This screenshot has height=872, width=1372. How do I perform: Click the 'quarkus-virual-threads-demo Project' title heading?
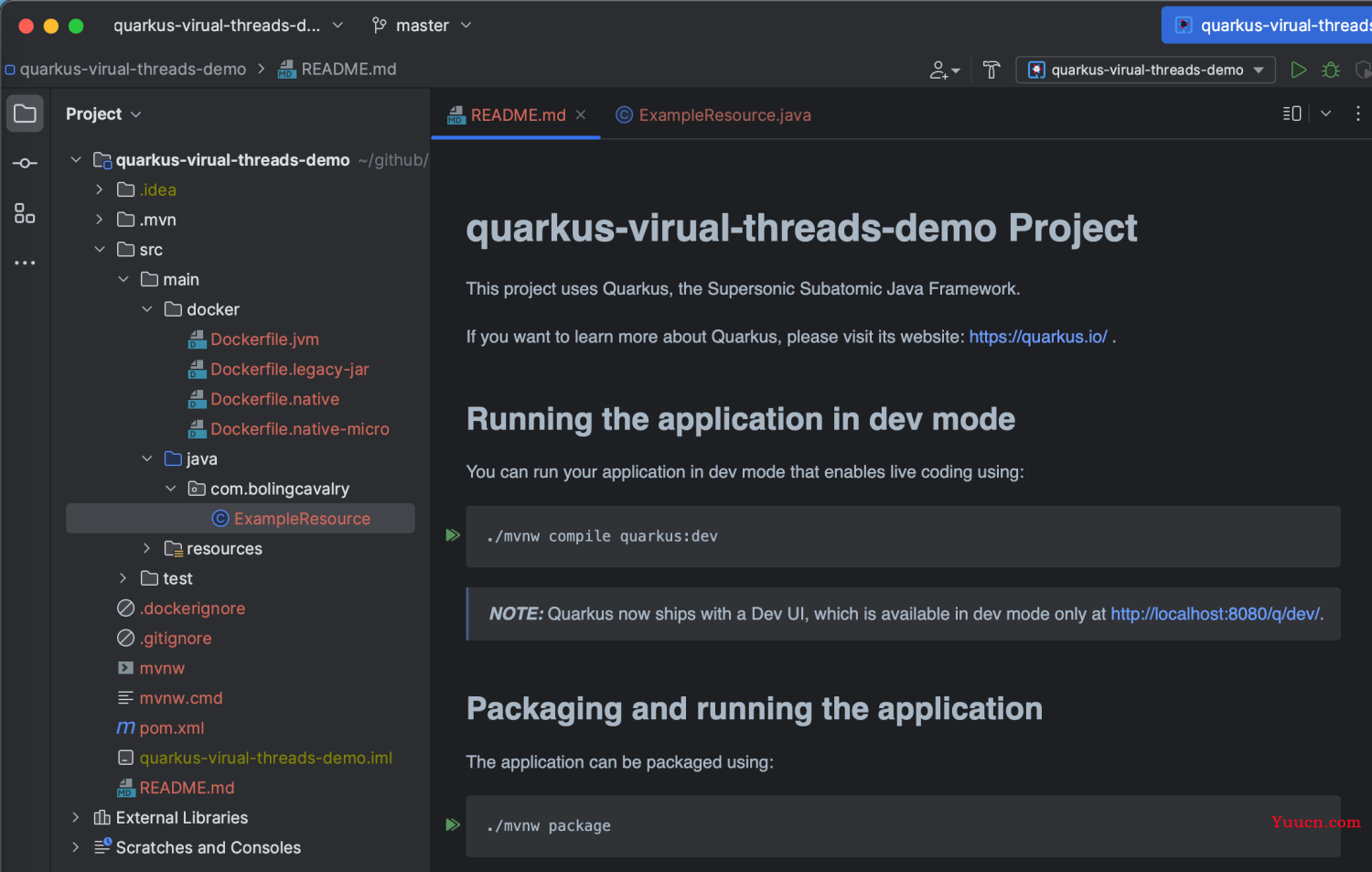click(x=801, y=228)
